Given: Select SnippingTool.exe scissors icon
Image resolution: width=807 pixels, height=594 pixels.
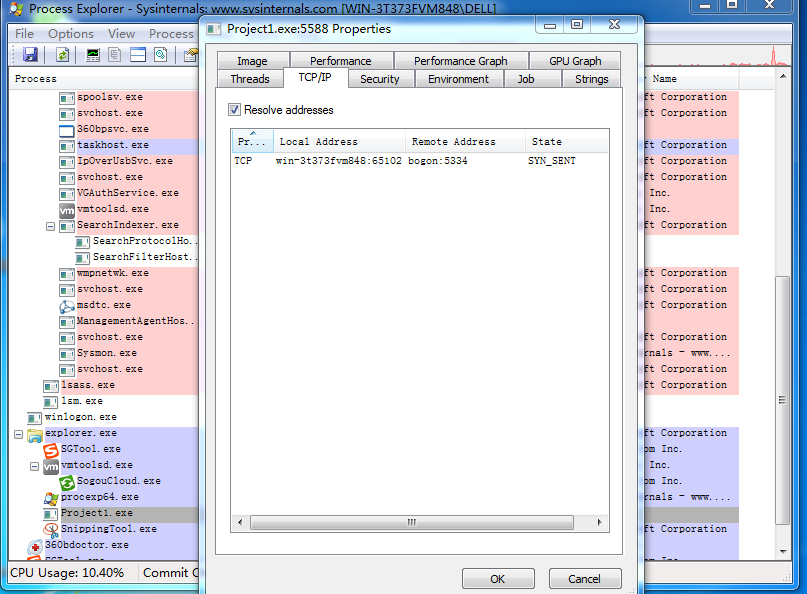Looking at the screenshot, I should 50,529.
